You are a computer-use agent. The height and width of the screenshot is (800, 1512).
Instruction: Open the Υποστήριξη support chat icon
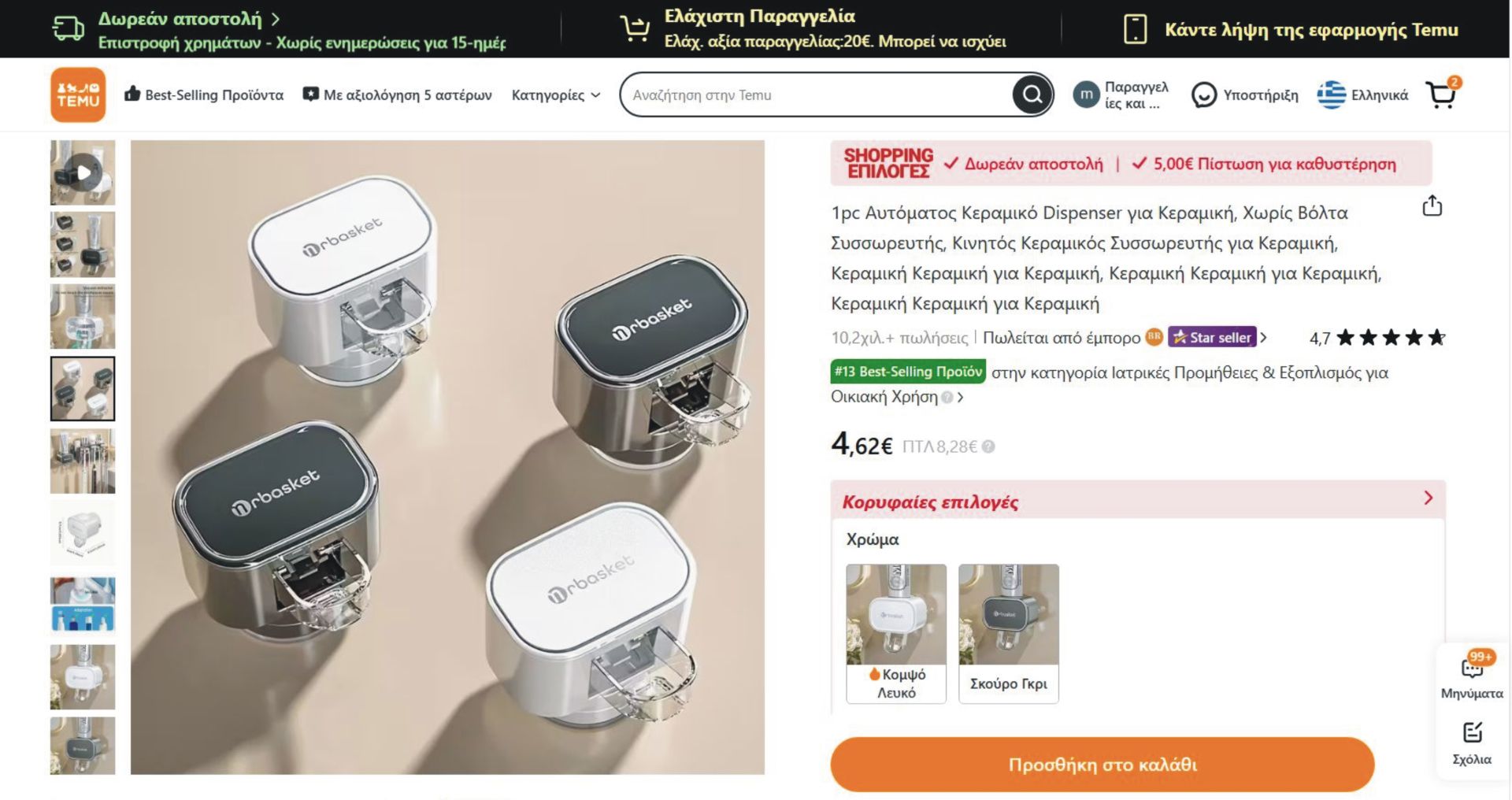pos(1203,95)
